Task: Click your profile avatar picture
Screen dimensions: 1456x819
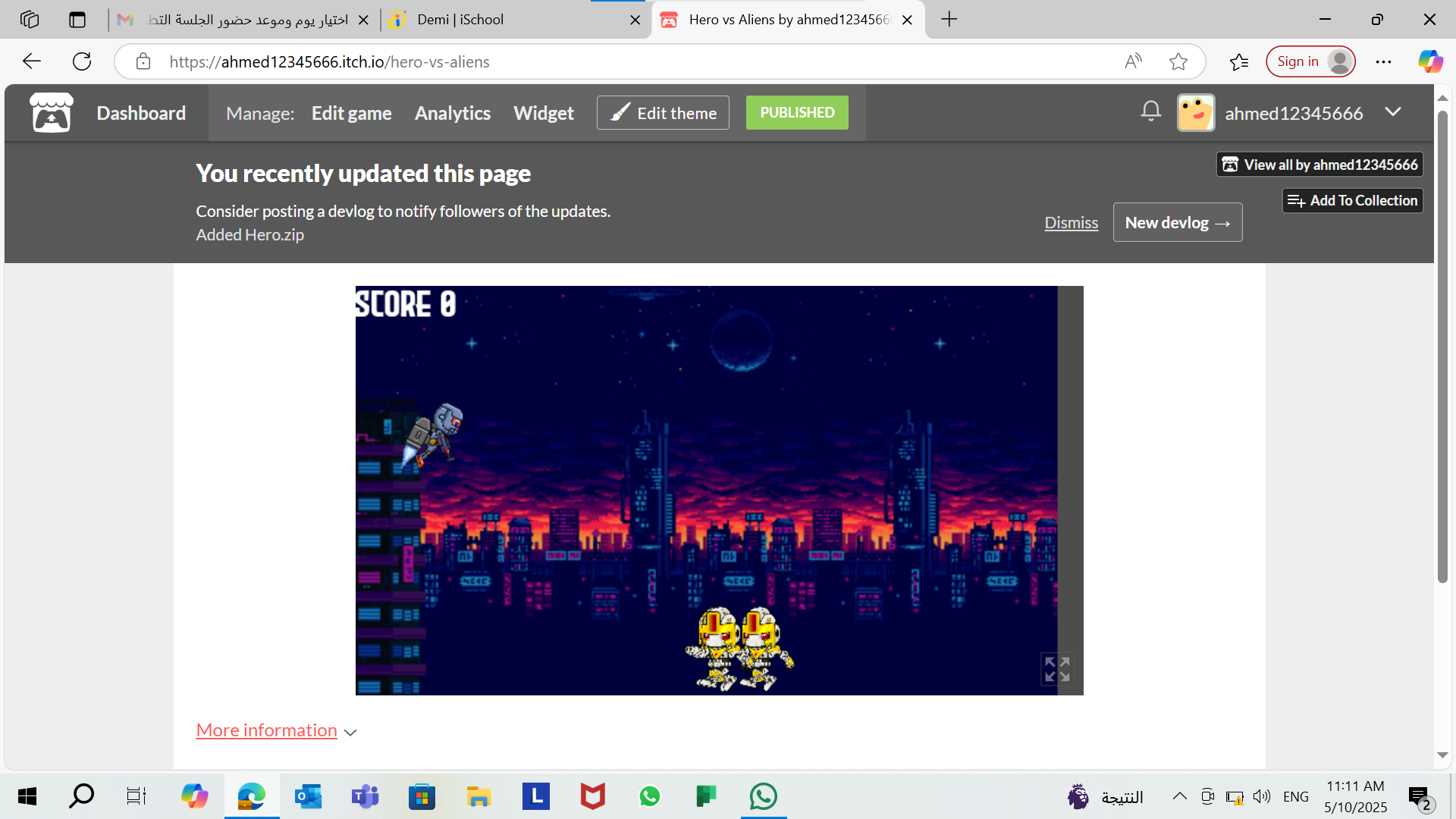Action: tap(1195, 112)
